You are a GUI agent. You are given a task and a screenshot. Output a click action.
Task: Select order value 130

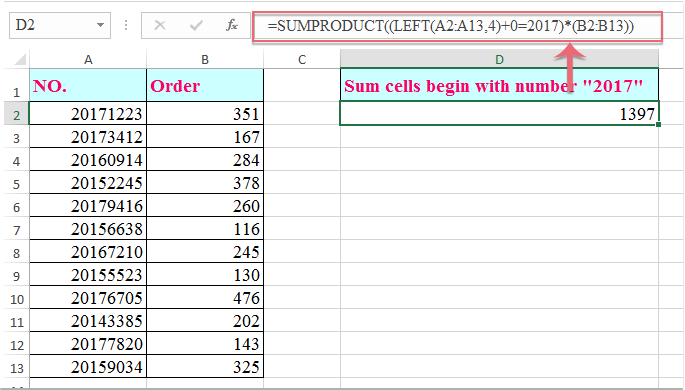205,275
